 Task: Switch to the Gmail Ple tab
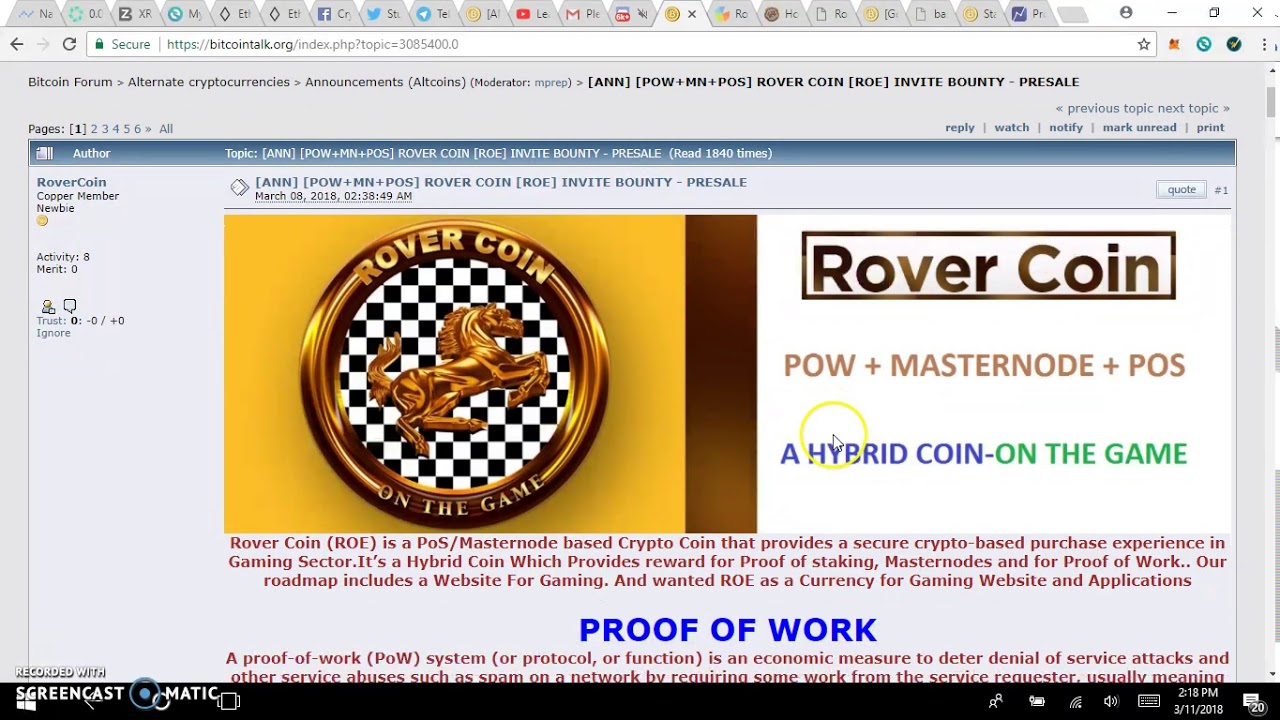click(x=584, y=14)
